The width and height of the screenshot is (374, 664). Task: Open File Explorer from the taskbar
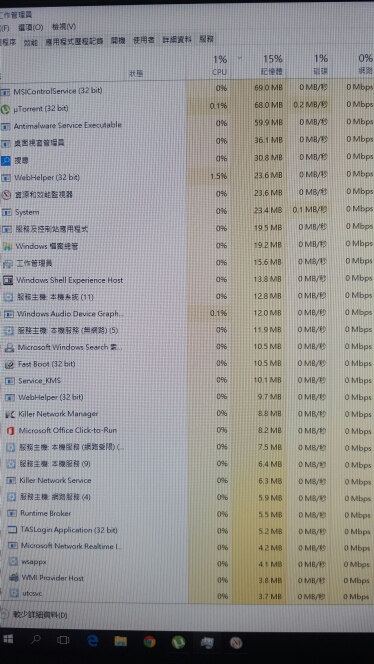tap(121, 641)
